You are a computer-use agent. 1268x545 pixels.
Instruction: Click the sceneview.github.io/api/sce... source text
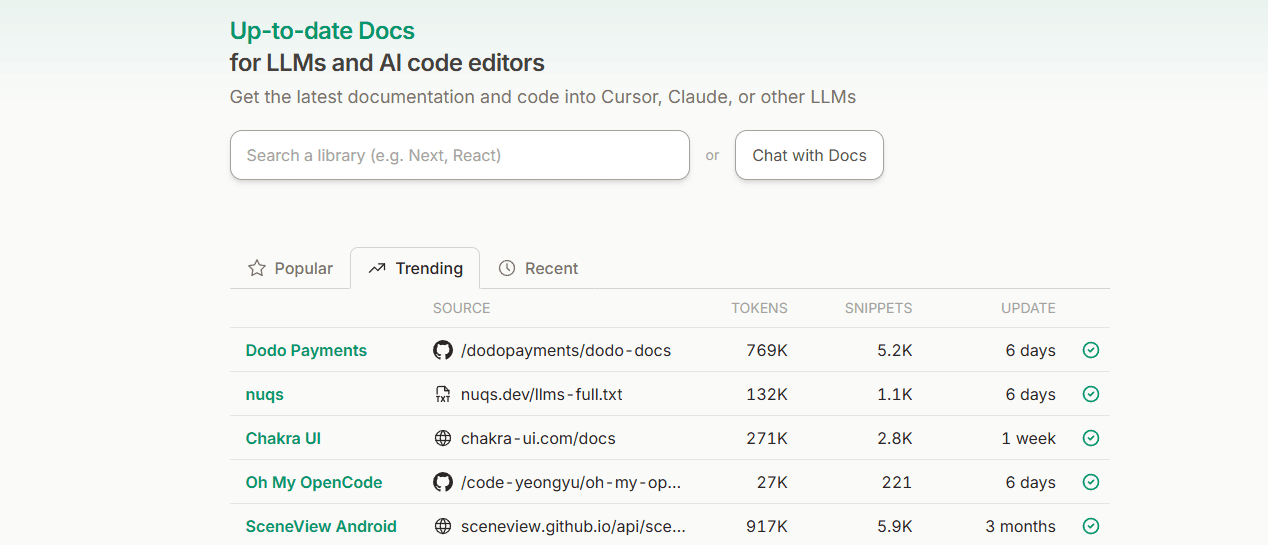pos(573,526)
